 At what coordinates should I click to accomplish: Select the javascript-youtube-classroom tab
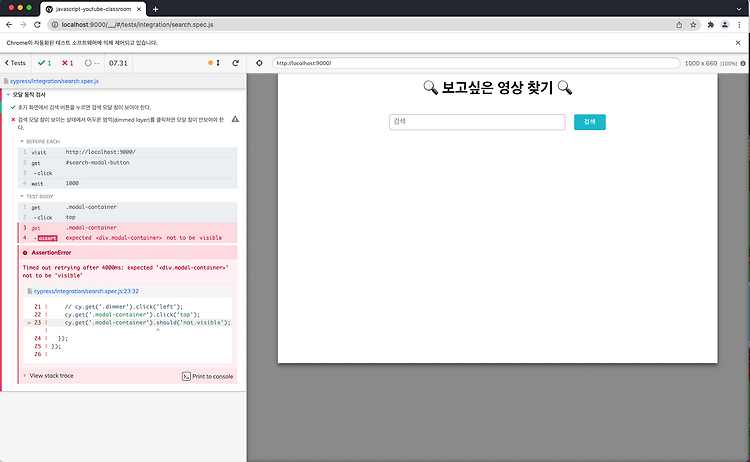[94, 9]
